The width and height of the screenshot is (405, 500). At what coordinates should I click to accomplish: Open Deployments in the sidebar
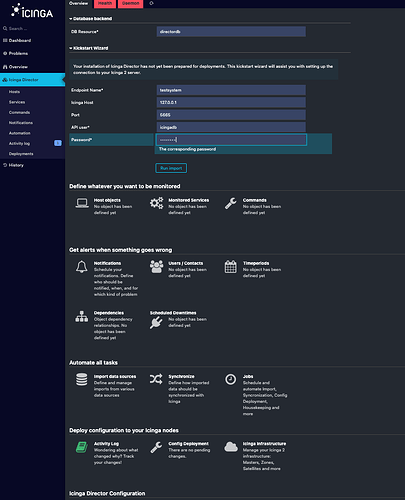(21, 154)
